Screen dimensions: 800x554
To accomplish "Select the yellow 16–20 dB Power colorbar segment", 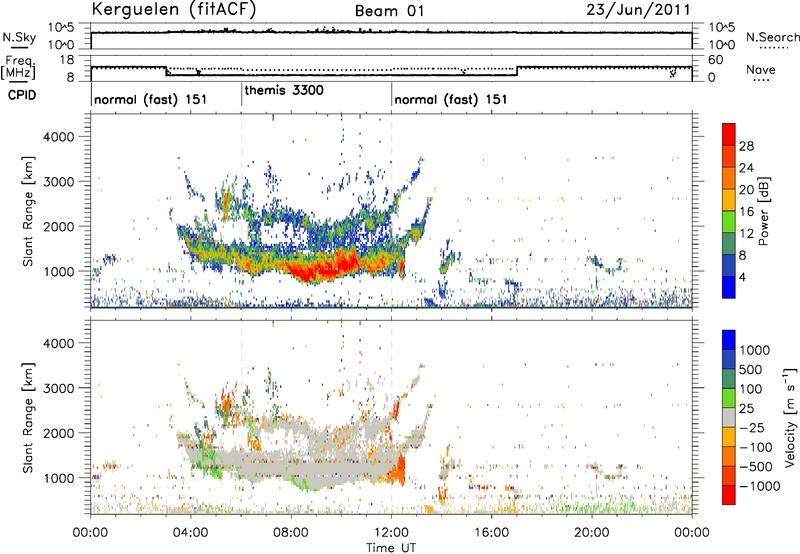I will [x=729, y=200].
